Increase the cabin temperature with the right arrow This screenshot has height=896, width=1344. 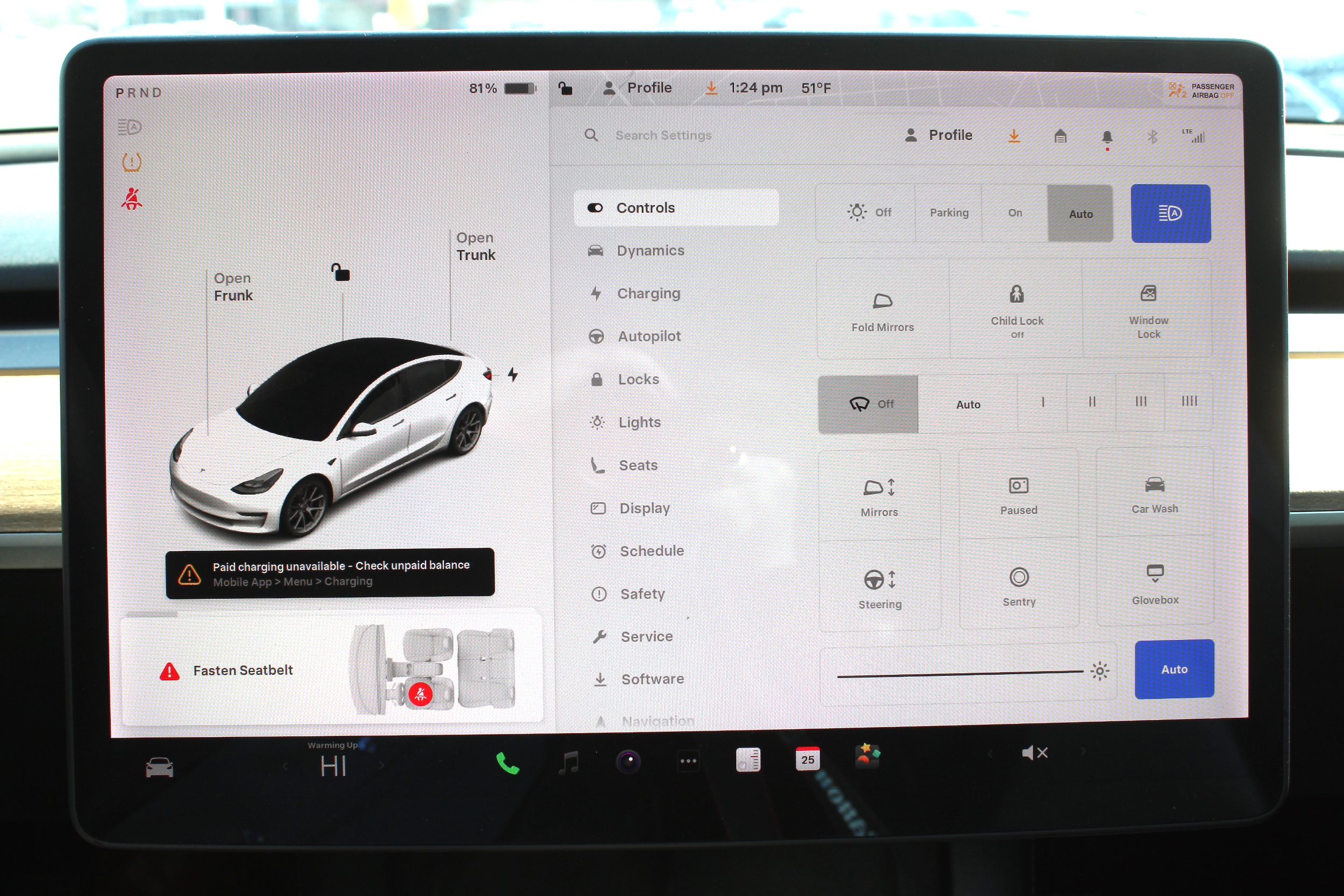(381, 766)
